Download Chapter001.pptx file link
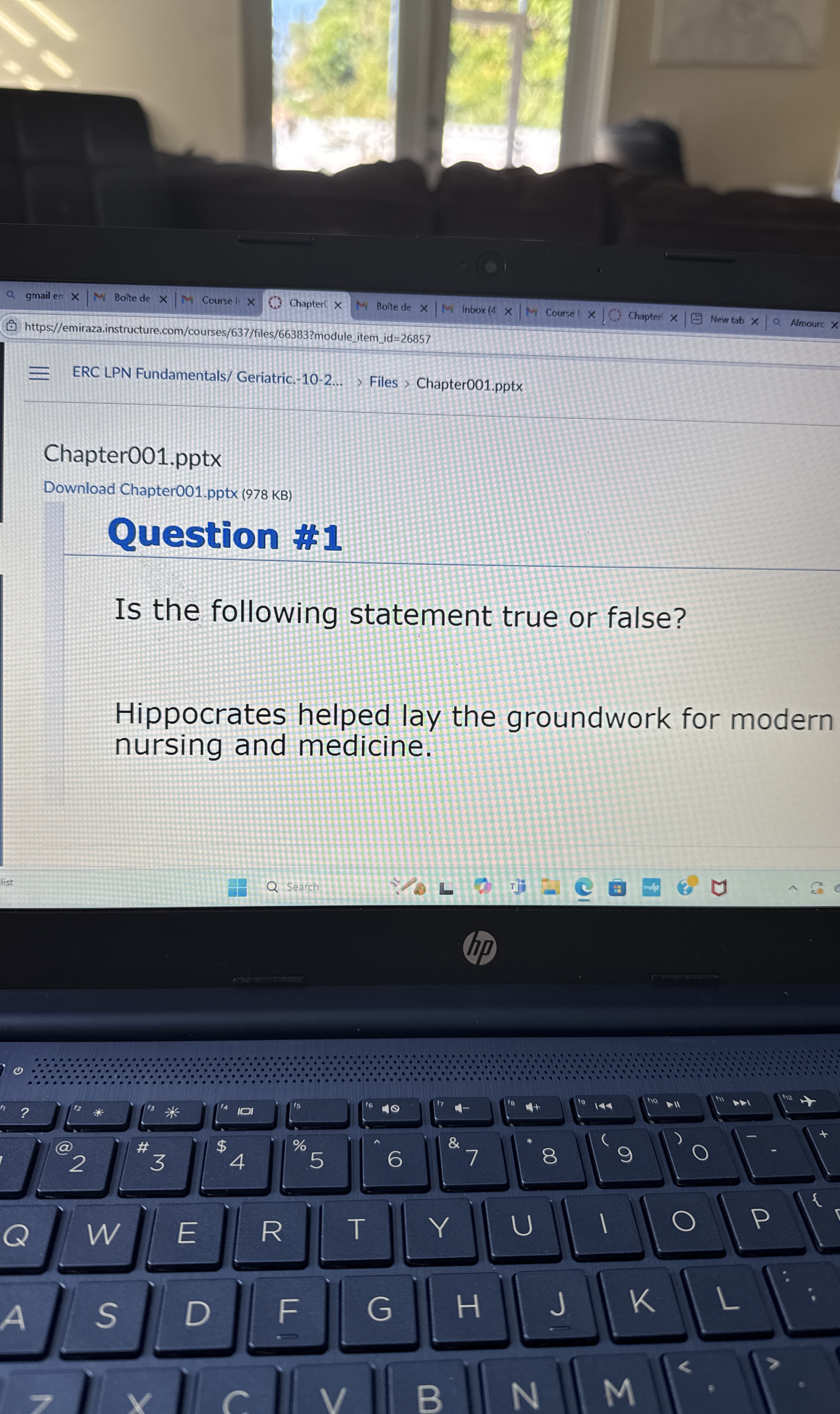 coord(140,490)
